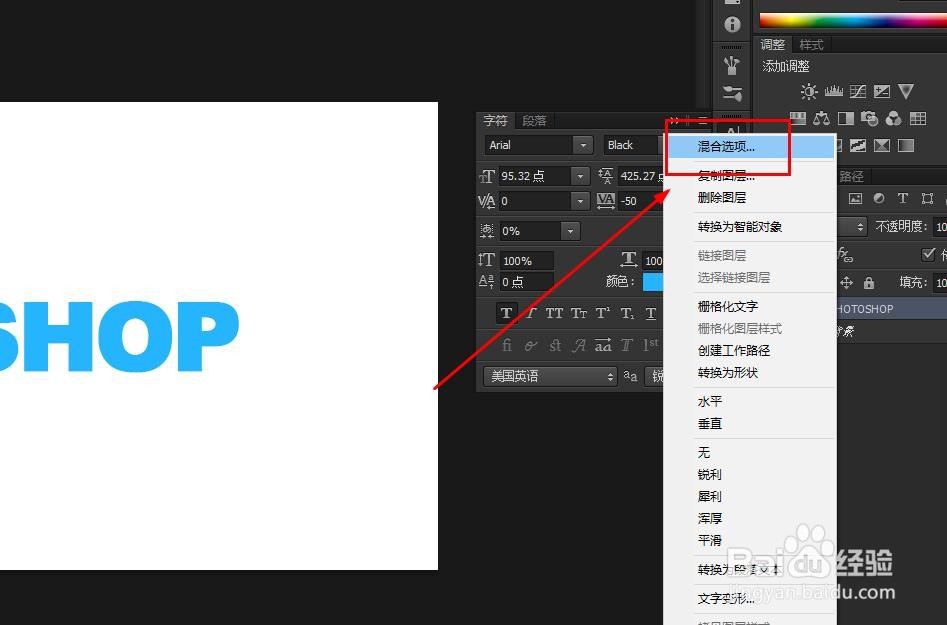Filter layers by the Type layer icon

point(903,198)
